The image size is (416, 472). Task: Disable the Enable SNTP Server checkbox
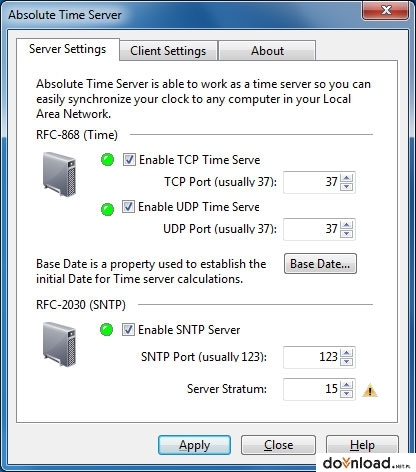[x=128, y=330]
